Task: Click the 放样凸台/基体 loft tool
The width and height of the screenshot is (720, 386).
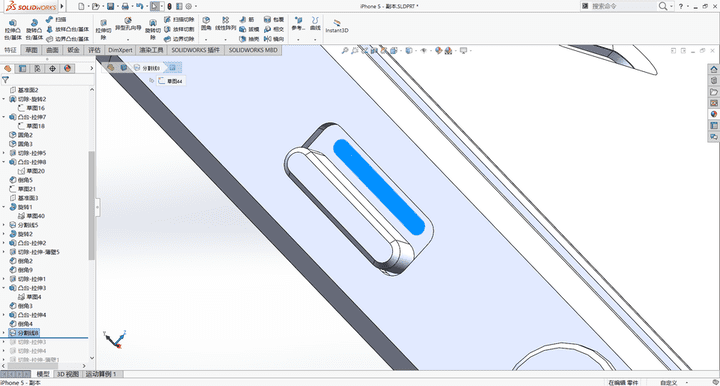Action: (68, 29)
